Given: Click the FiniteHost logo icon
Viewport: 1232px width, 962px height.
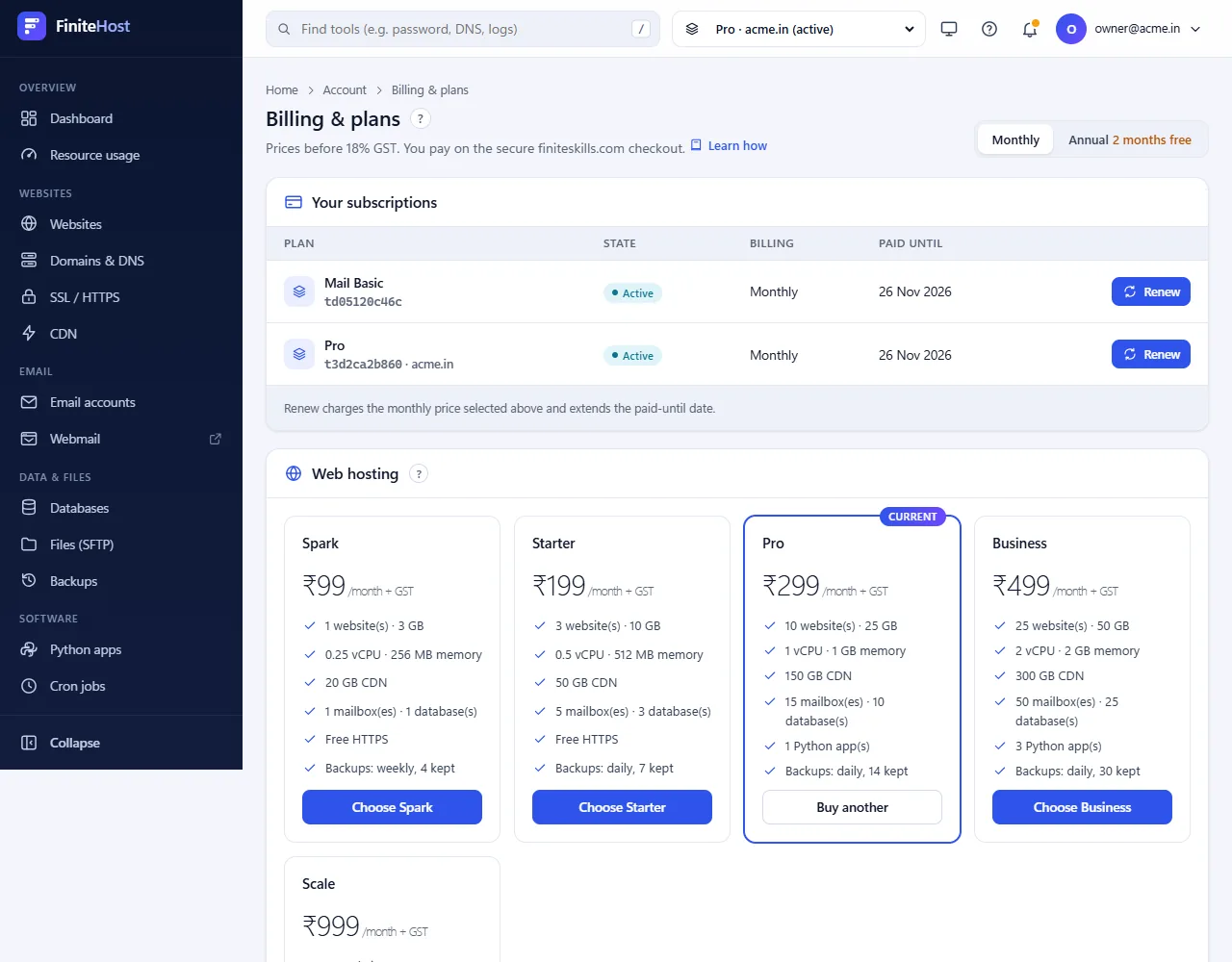Looking at the screenshot, I should pos(32,26).
